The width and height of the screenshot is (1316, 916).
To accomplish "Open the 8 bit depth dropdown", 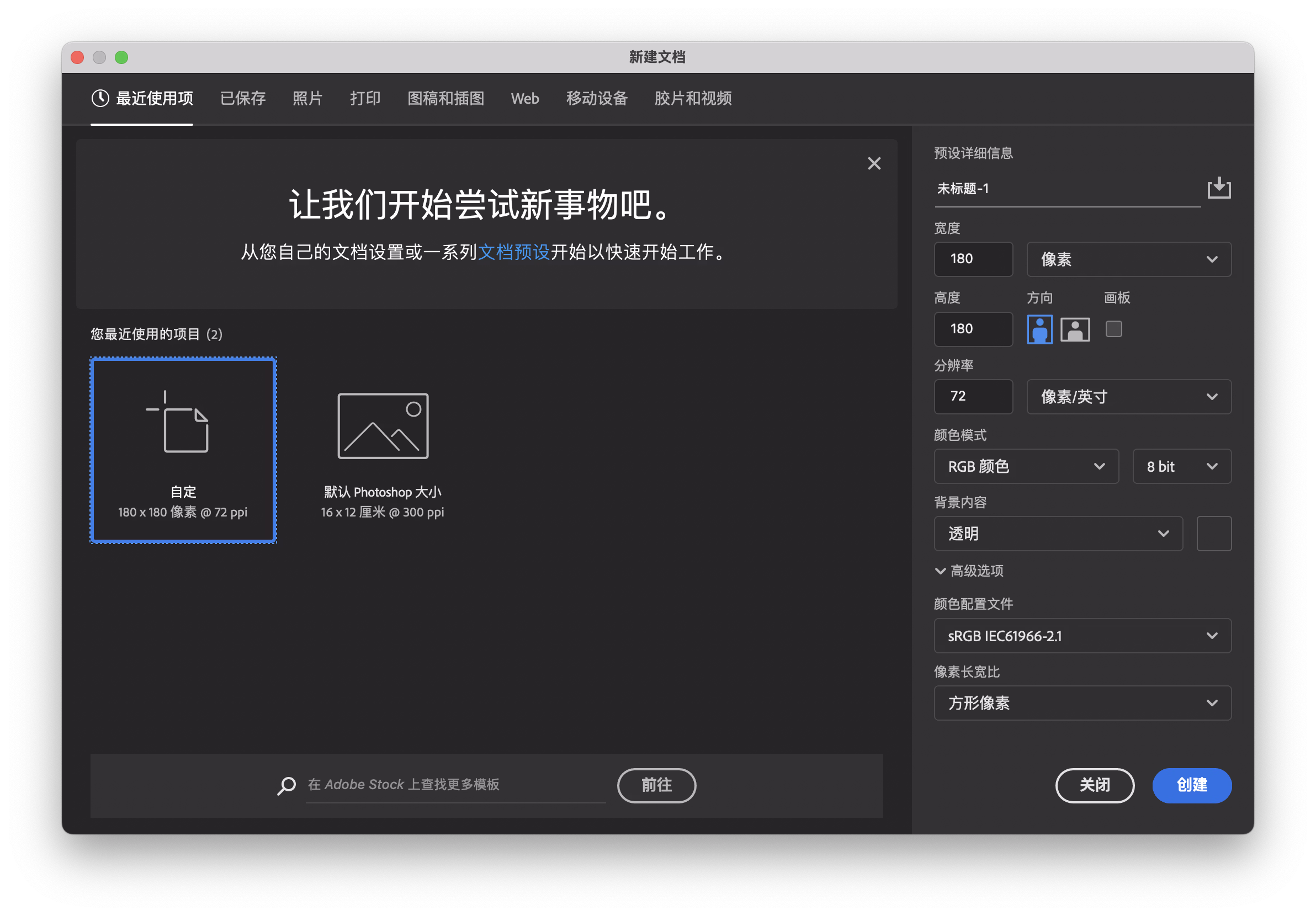I will (x=1181, y=466).
